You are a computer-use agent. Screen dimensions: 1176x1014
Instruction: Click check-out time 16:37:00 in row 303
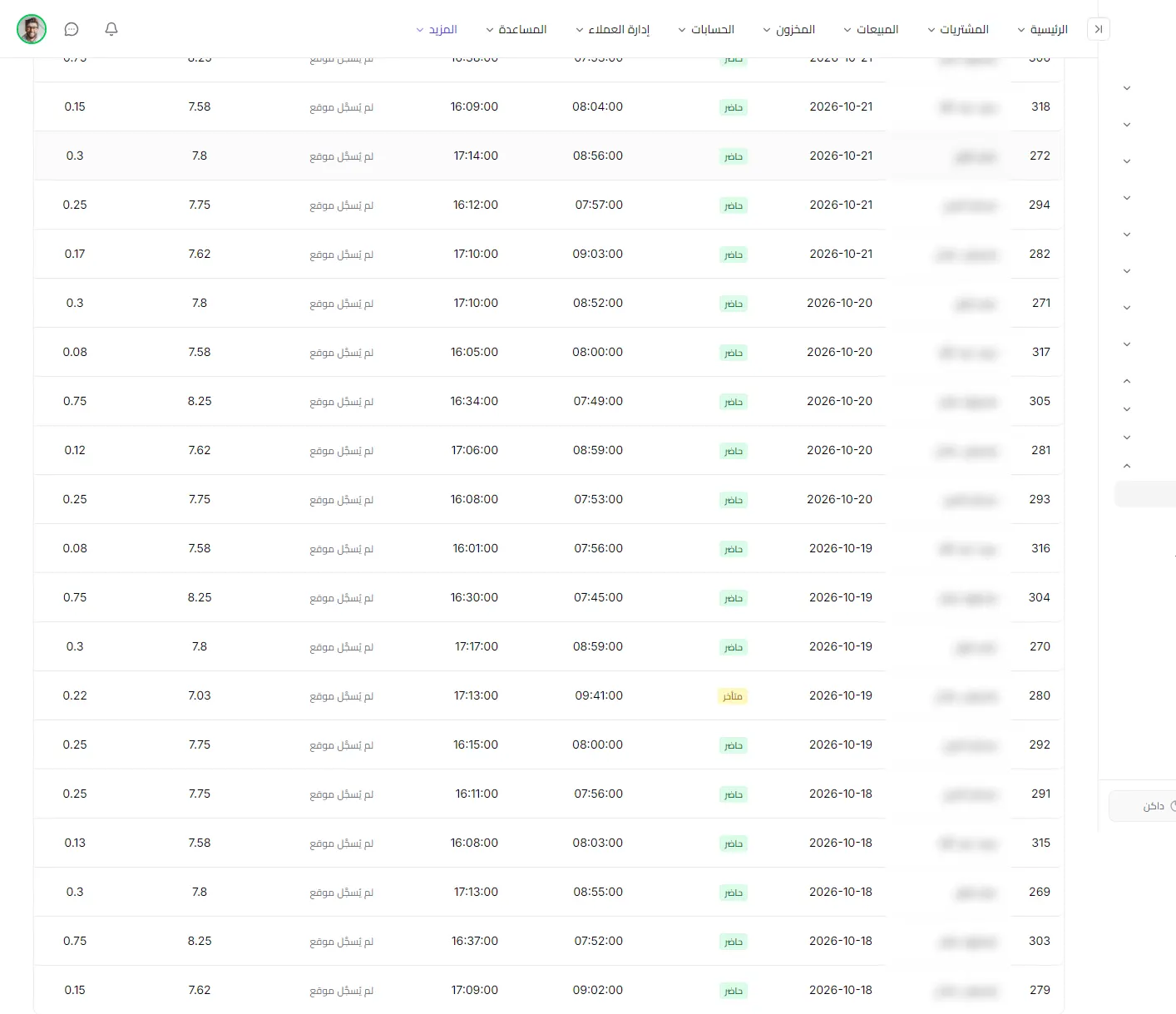(475, 941)
